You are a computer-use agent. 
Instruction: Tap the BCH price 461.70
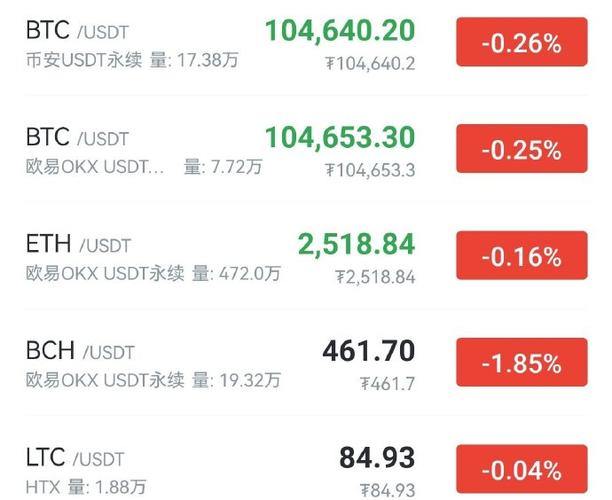pyautogui.click(x=368, y=351)
